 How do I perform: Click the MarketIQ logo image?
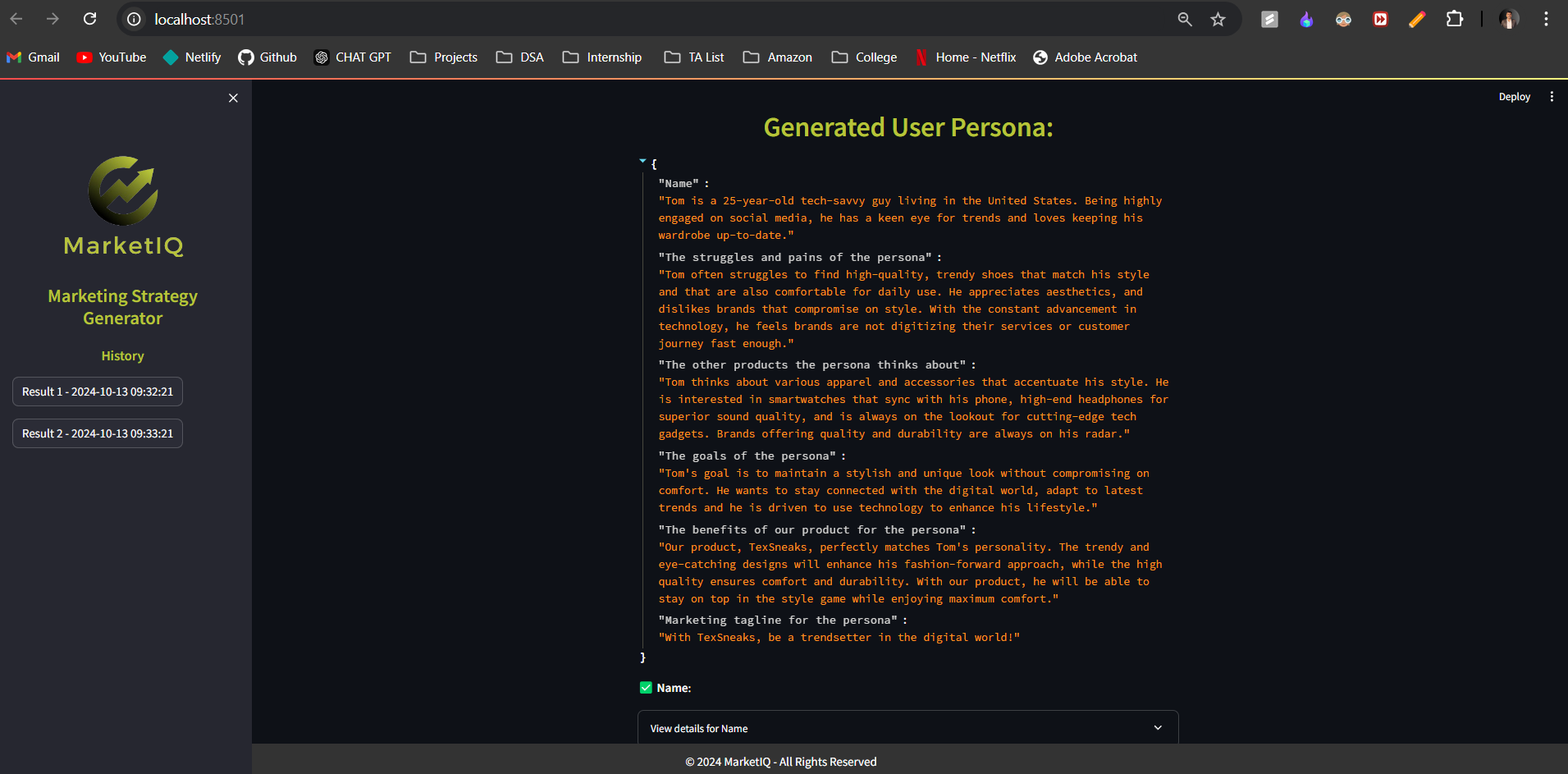[123, 206]
